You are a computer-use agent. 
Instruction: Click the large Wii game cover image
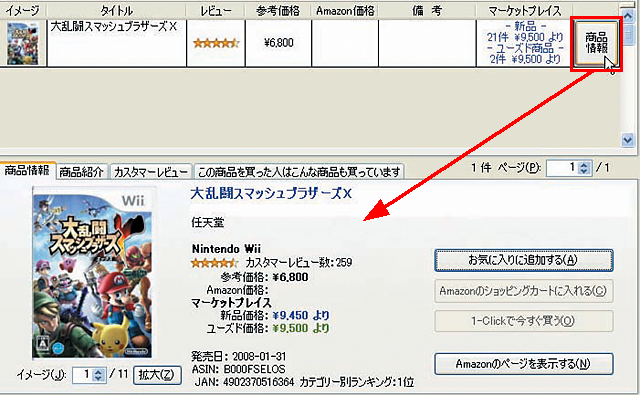coord(93,272)
